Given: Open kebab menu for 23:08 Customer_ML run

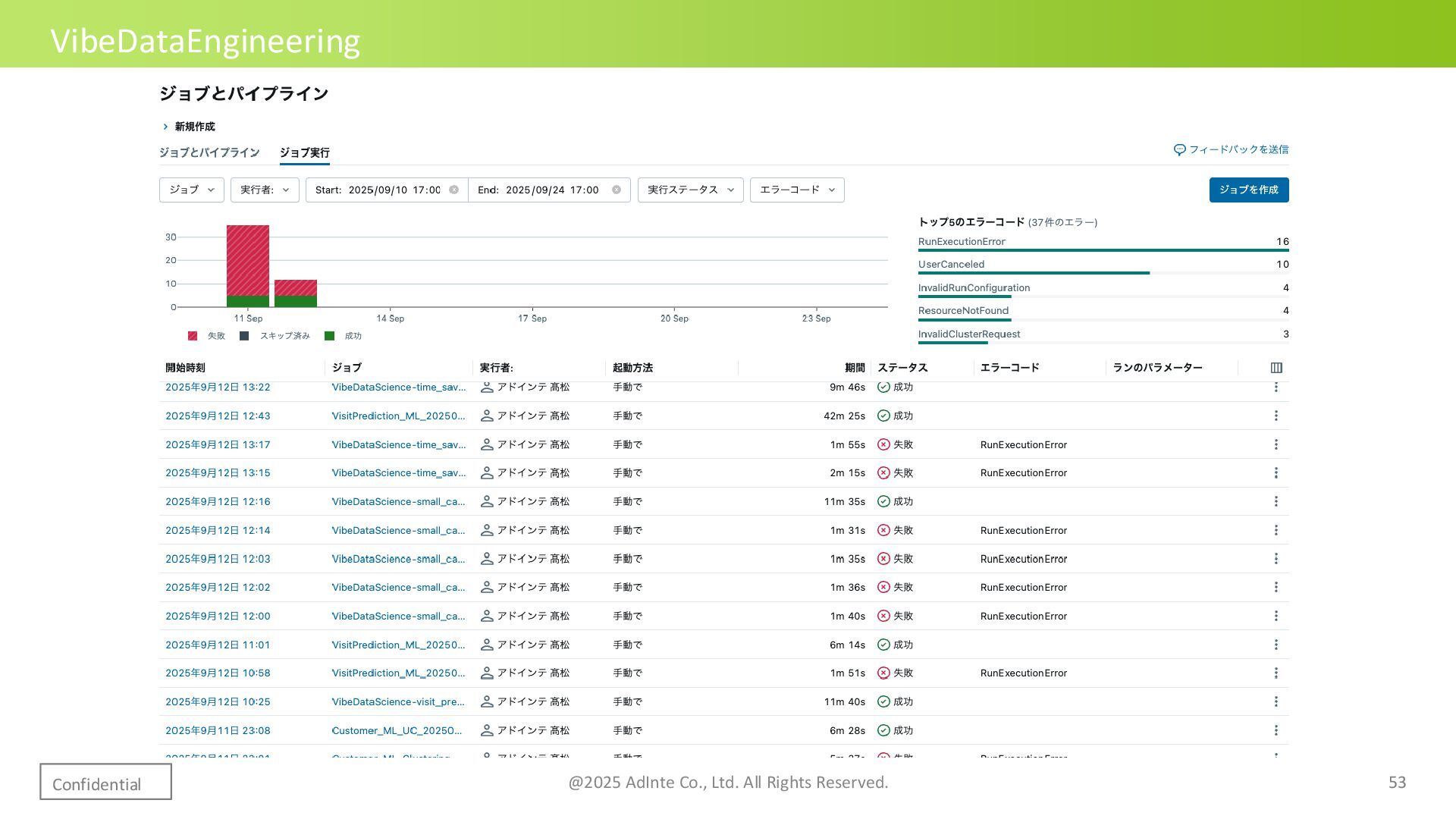Looking at the screenshot, I should 1276,730.
